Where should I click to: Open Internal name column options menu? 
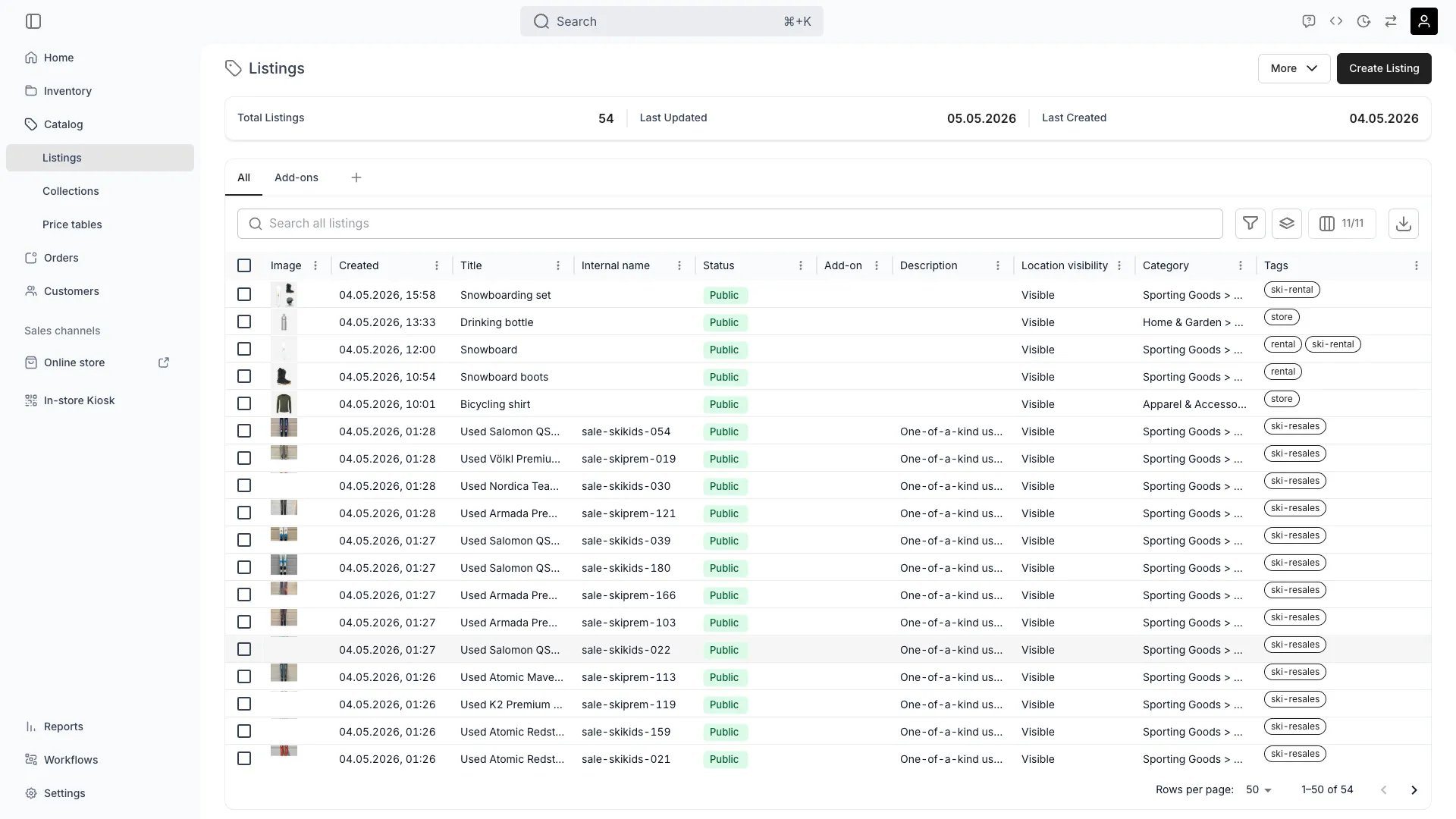(x=679, y=265)
